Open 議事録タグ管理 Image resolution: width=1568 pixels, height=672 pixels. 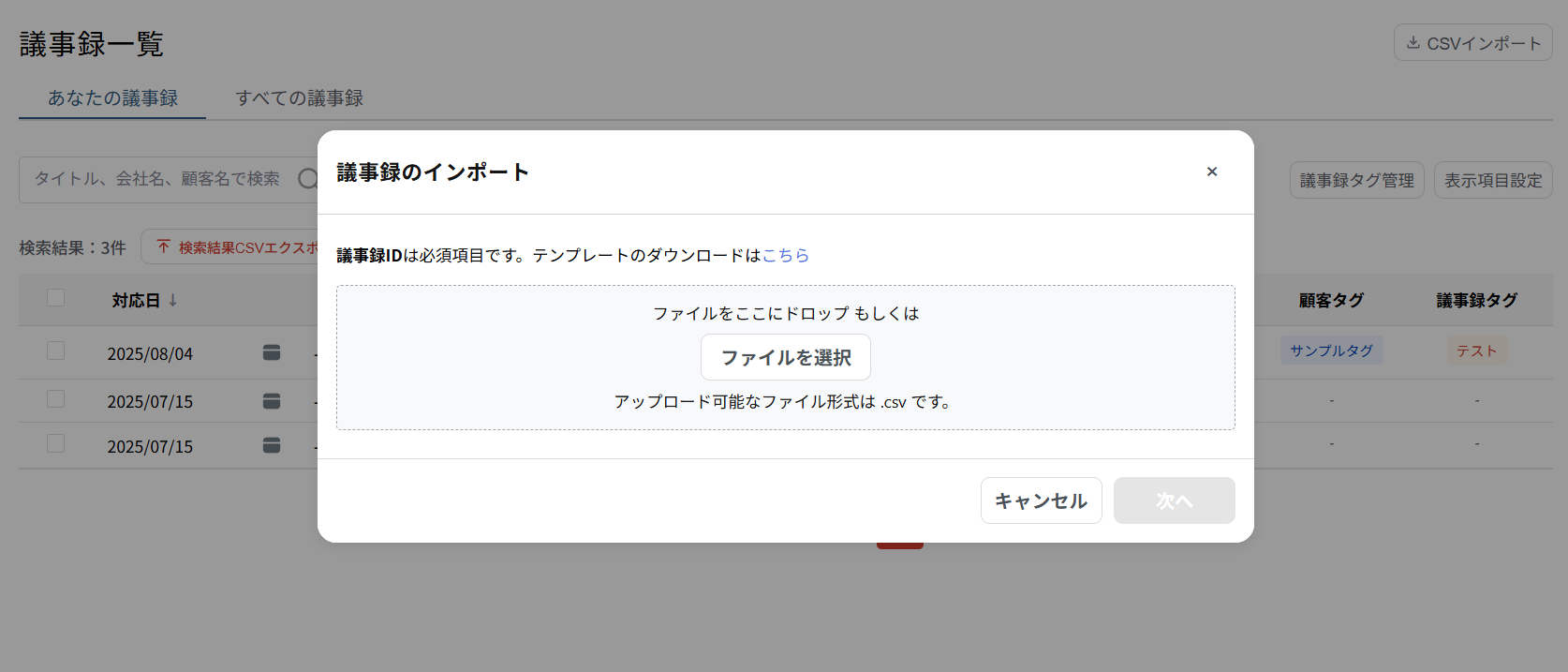[x=1356, y=180]
